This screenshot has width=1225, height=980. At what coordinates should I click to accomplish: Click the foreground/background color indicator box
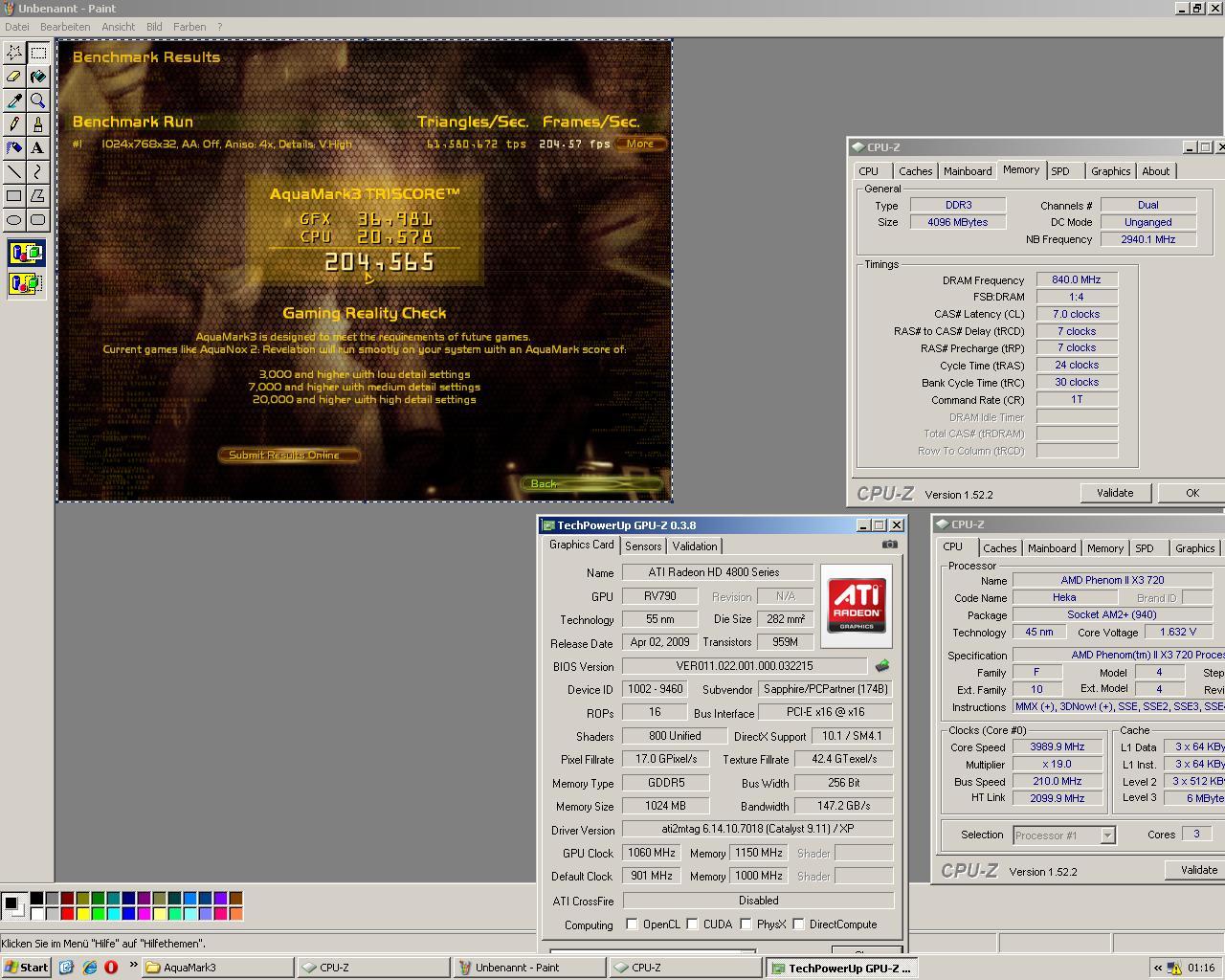[x=13, y=905]
